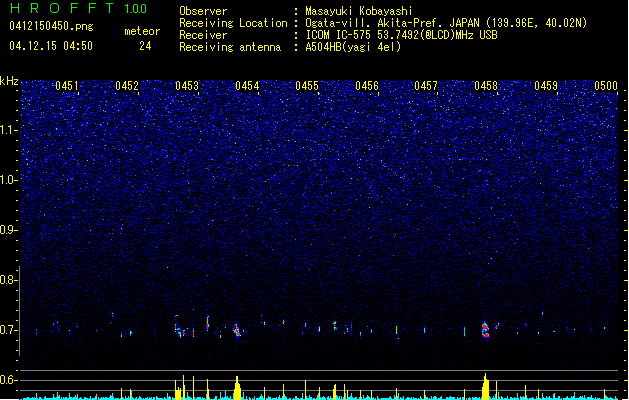Click the ICOM IC-575 receiver text
This screenshot has height=400, width=629.
pos(402,35)
